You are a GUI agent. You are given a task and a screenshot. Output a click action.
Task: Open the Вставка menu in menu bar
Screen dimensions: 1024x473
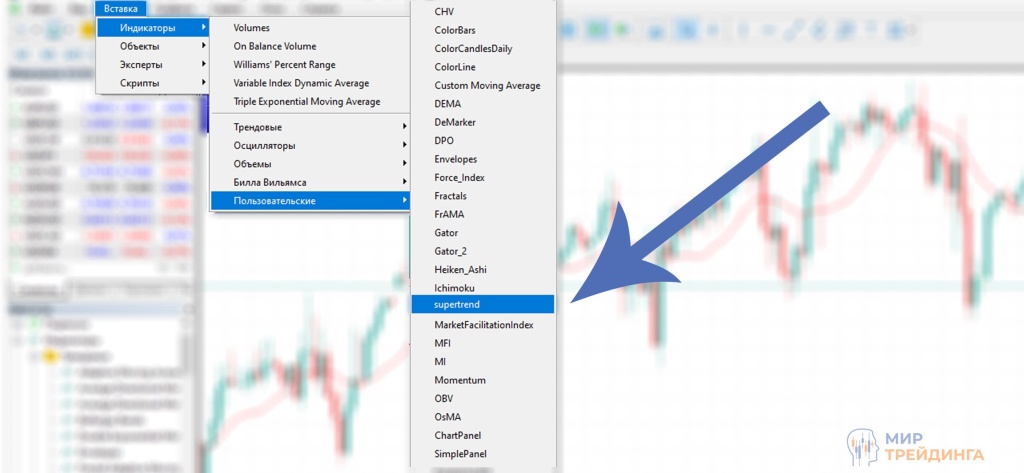(120, 9)
